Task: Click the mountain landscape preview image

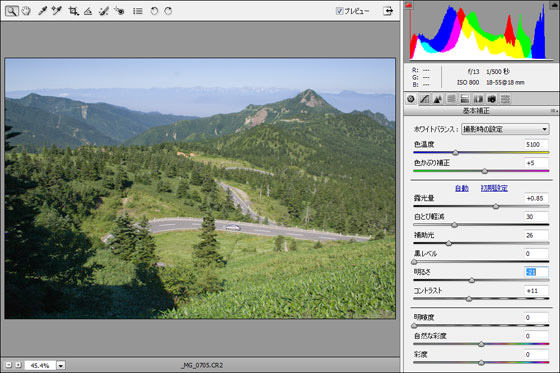Action: (x=200, y=188)
